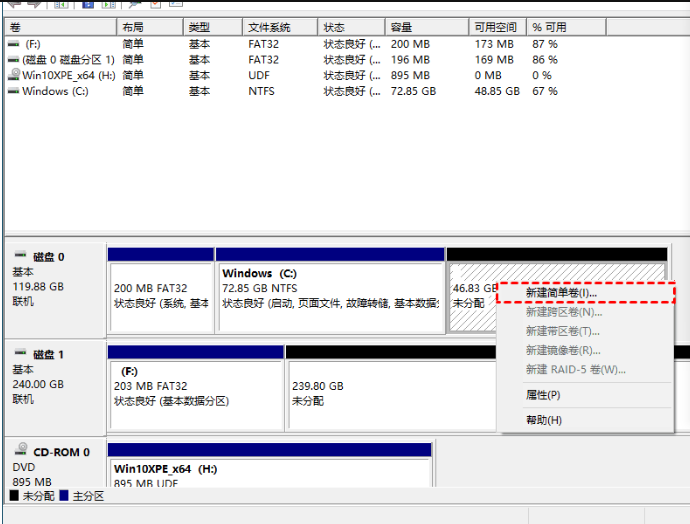Image resolution: width=690 pixels, height=524 pixels.
Task: Sort by the 容量 column header
Action: point(427,27)
